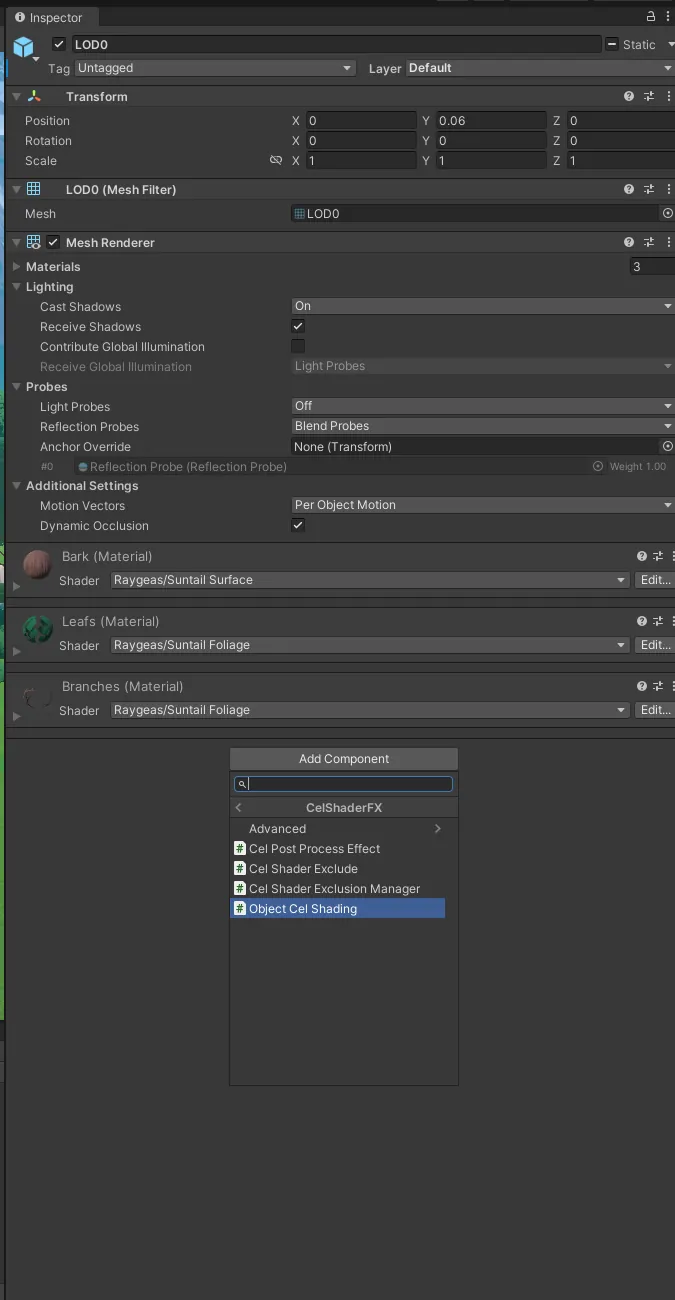Open Bark material presets icon
The image size is (675, 1300).
pyautogui.click(x=658, y=556)
